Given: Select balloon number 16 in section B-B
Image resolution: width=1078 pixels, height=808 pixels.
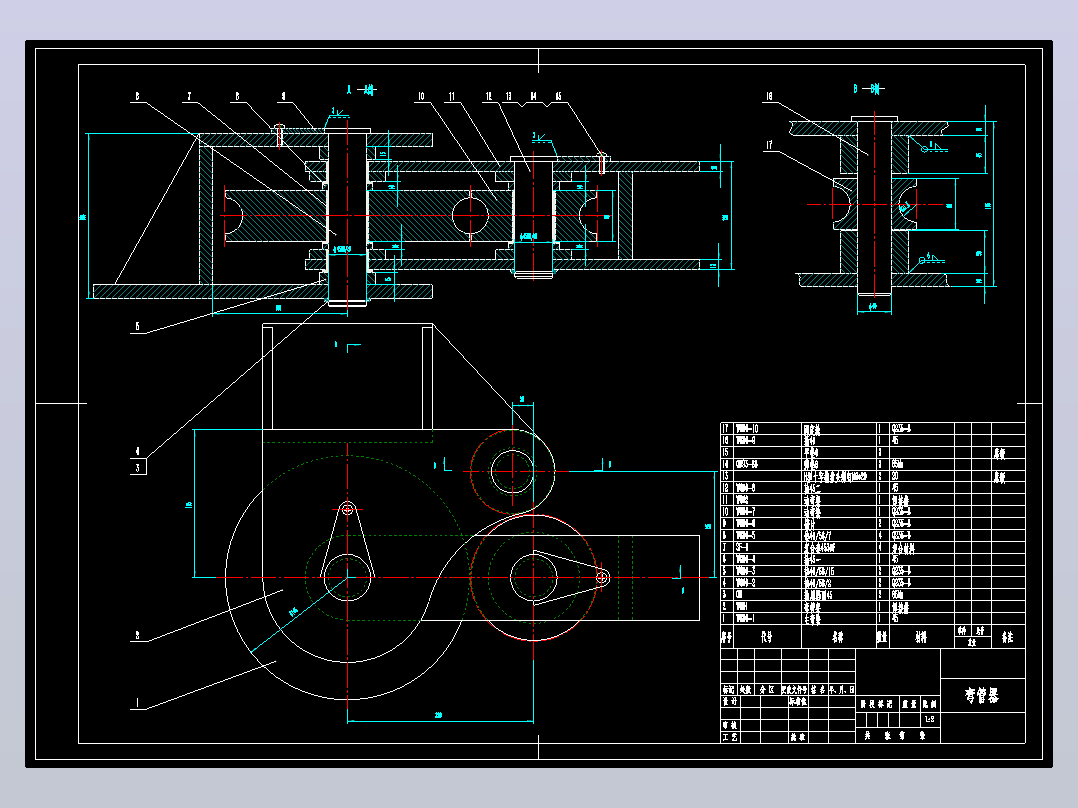Looking at the screenshot, I should point(769,97).
